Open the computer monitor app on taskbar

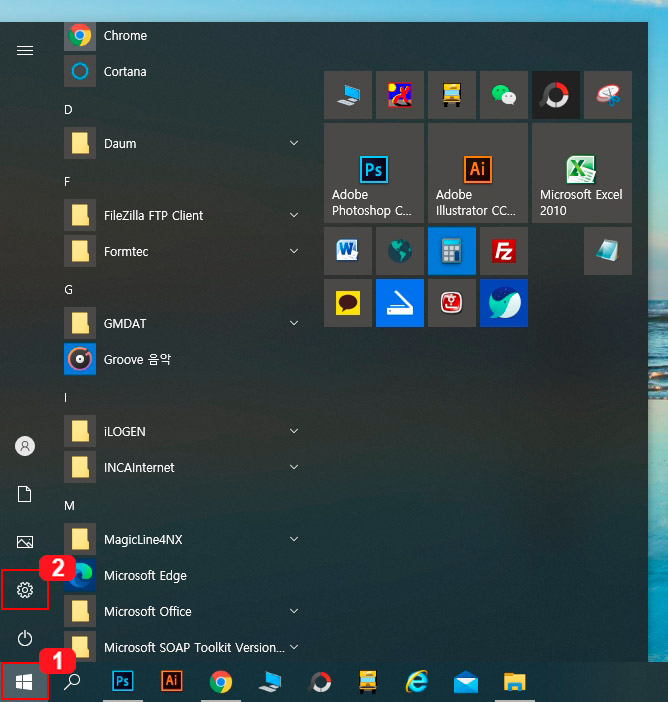[271, 682]
